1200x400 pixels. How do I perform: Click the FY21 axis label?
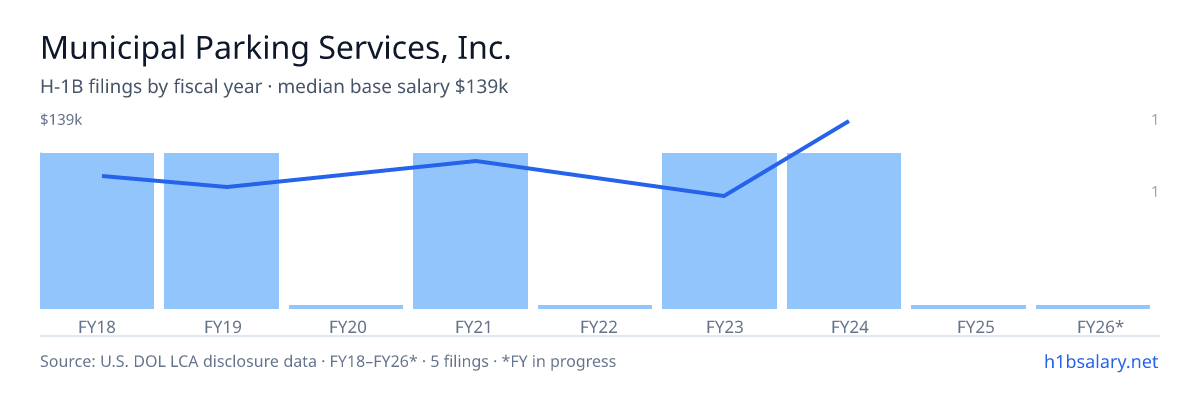pos(470,326)
